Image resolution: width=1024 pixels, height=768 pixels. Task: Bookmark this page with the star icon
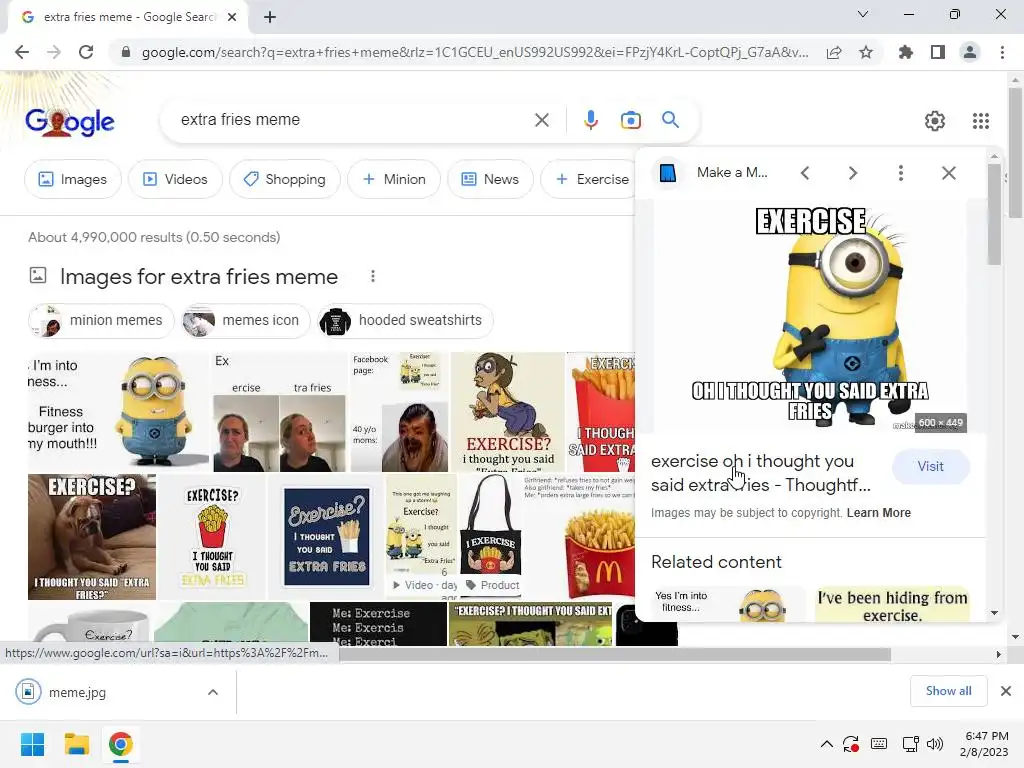866,52
